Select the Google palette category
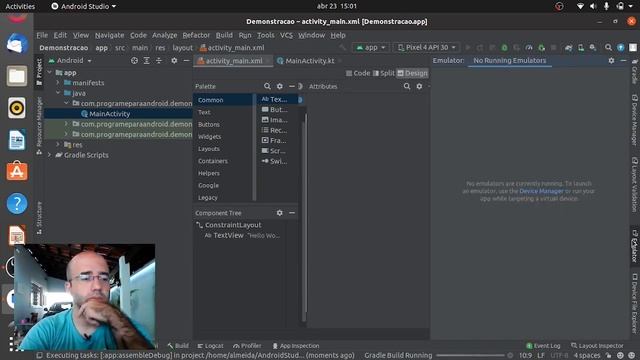Image resolution: width=640 pixels, height=360 pixels. 222,185
